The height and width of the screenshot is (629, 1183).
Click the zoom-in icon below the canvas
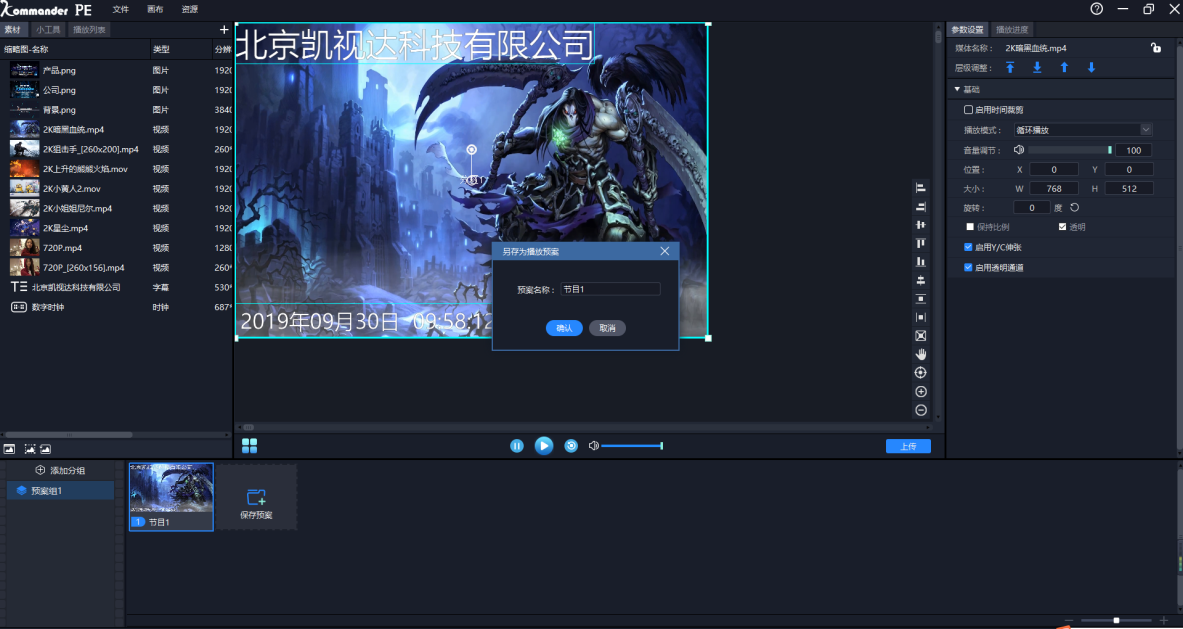pos(920,390)
